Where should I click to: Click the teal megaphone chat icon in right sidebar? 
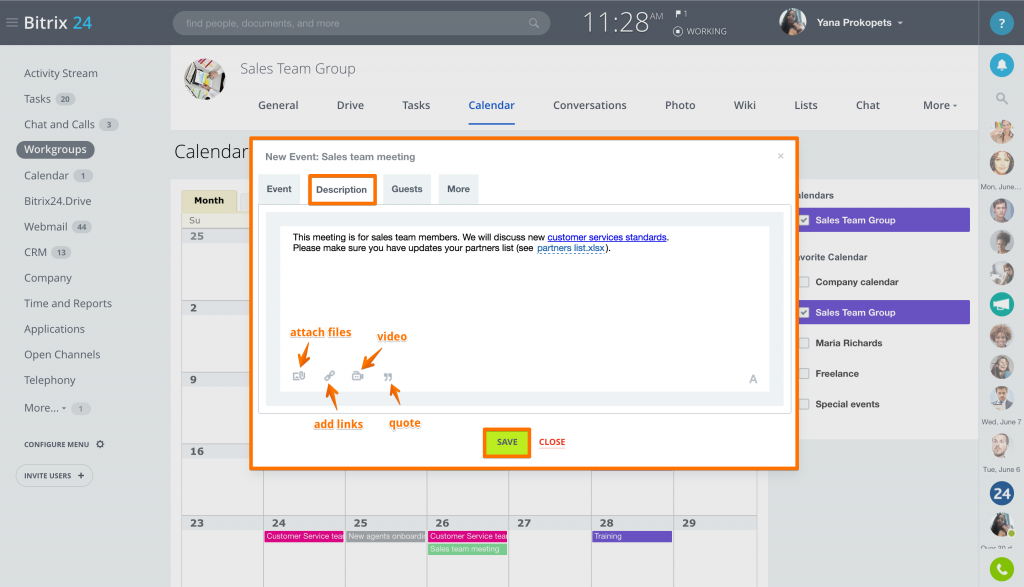tap(1001, 304)
